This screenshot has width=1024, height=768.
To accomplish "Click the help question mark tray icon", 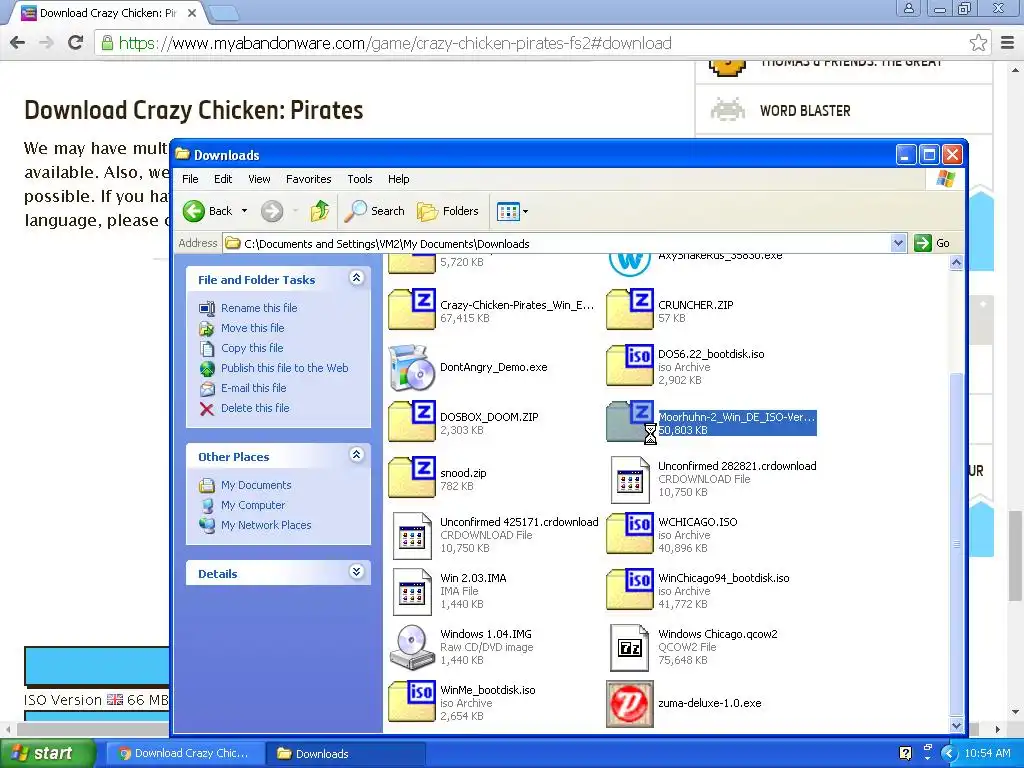I will point(905,754).
